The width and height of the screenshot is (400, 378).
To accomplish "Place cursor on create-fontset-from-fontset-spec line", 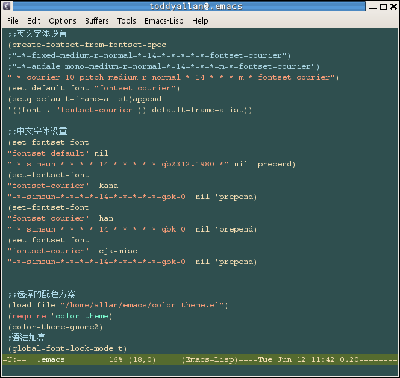I will click(87, 45).
